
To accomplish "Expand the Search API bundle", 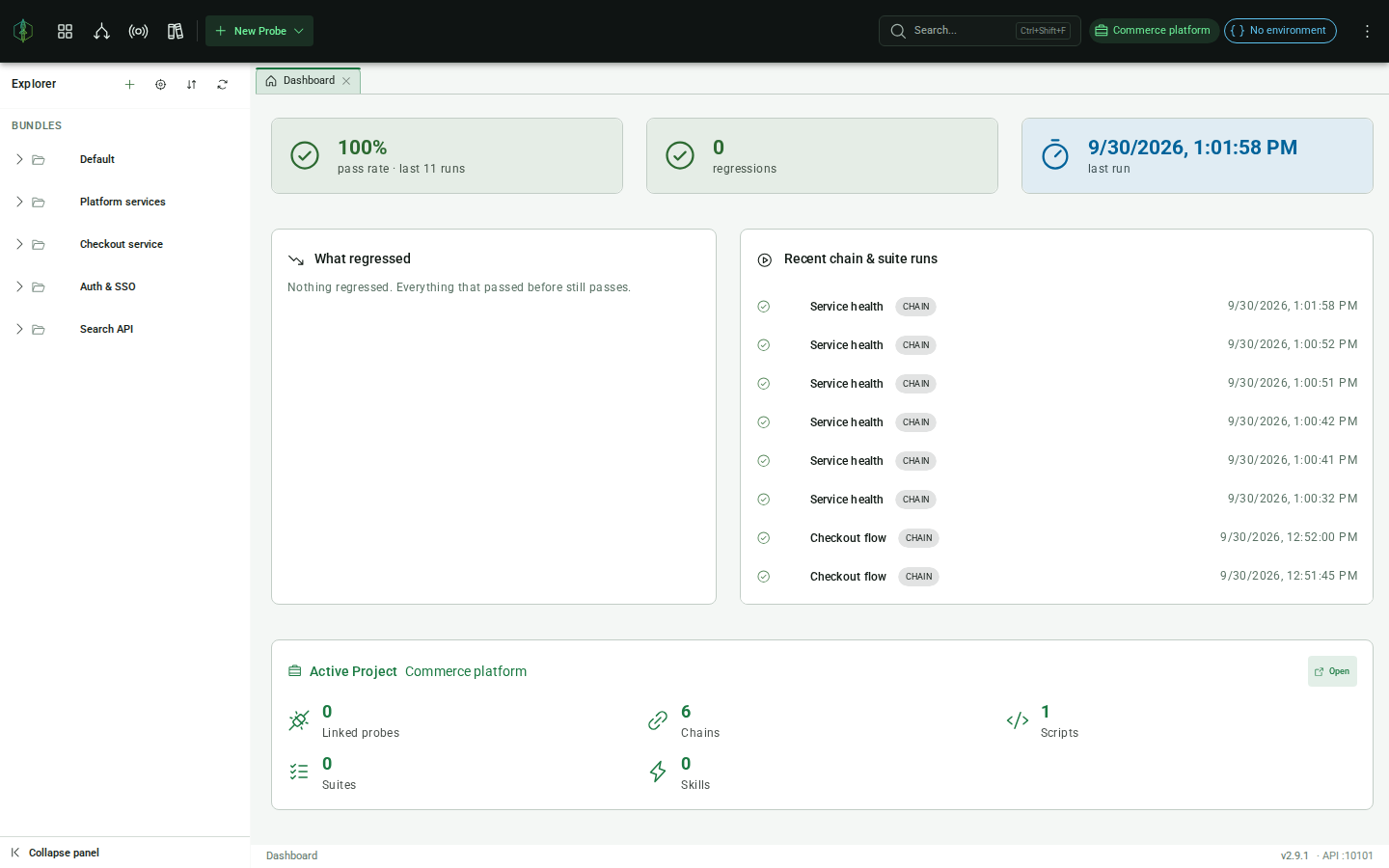I will tap(19, 329).
